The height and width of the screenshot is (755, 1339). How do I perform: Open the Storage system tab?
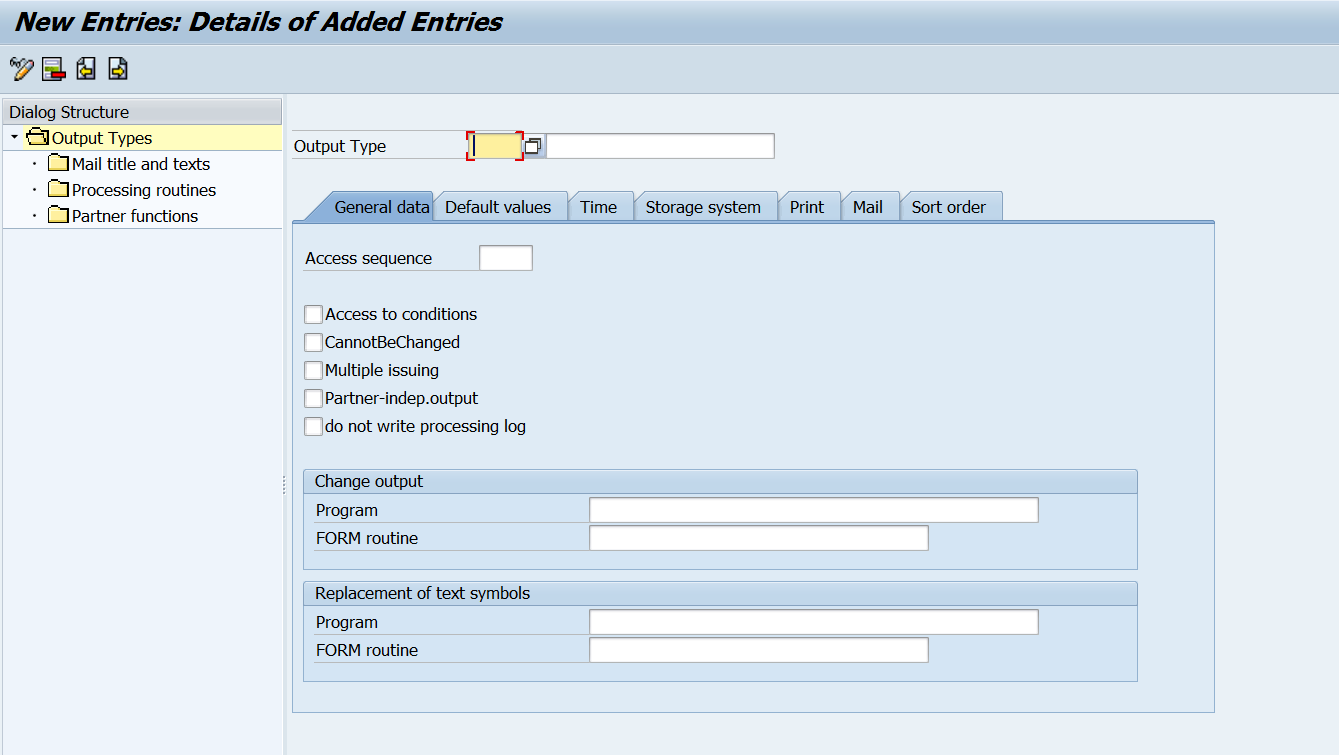pyautogui.click(x=703, y=207)
